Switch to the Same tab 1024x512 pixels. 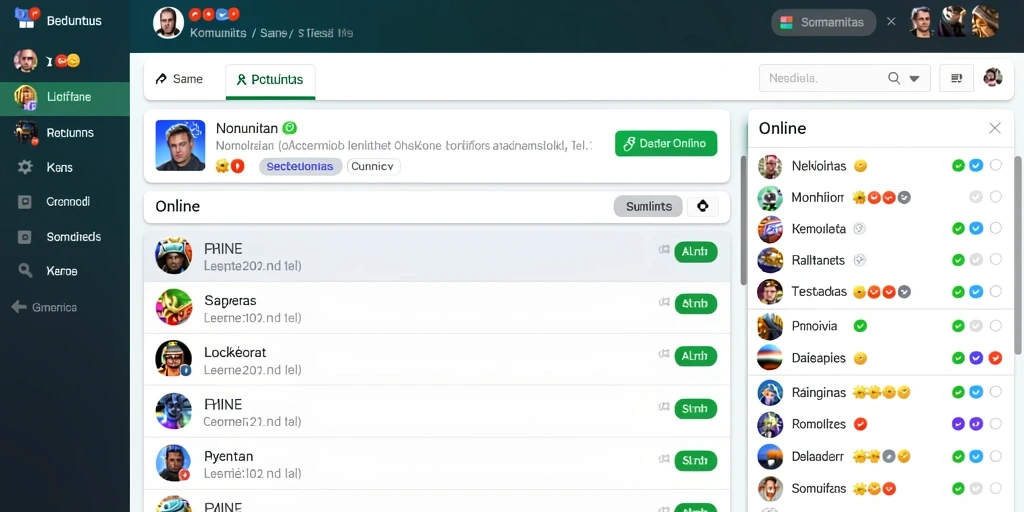(x=179, y=79)
